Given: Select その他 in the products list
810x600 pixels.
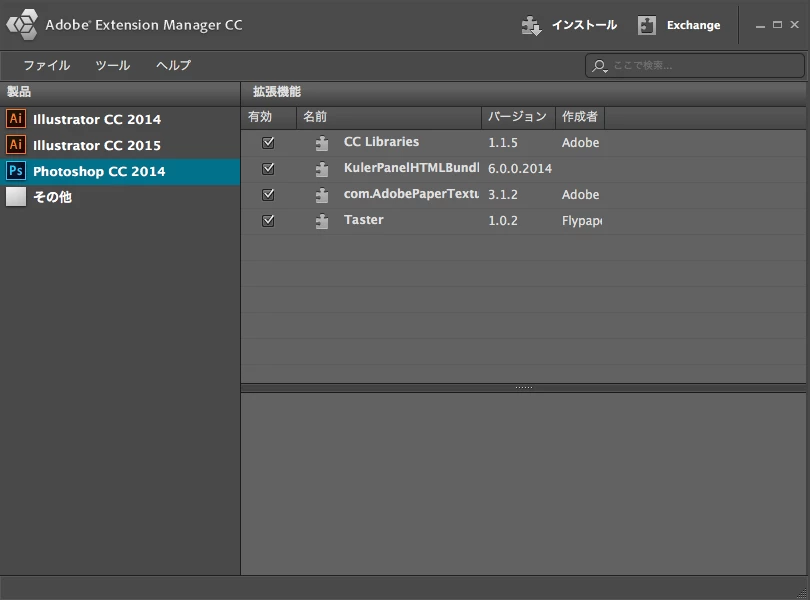Looking at the screenshot, I should tap(120, 197).
